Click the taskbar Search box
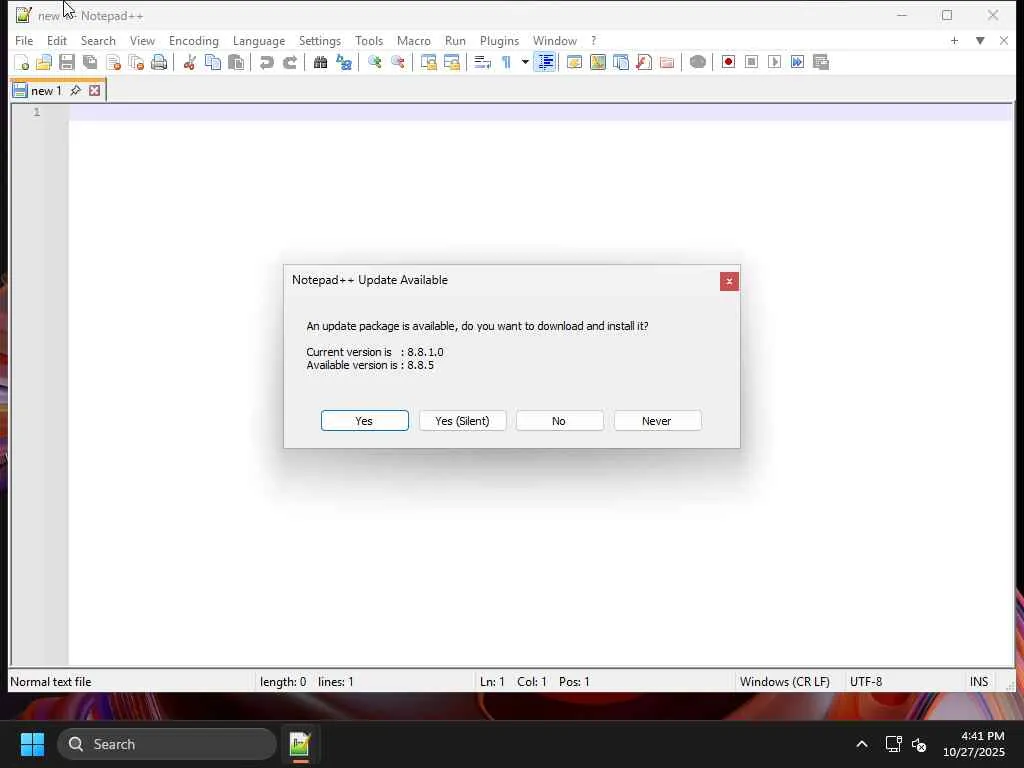This screenshot has height=768, width=1024. point(167,744)
